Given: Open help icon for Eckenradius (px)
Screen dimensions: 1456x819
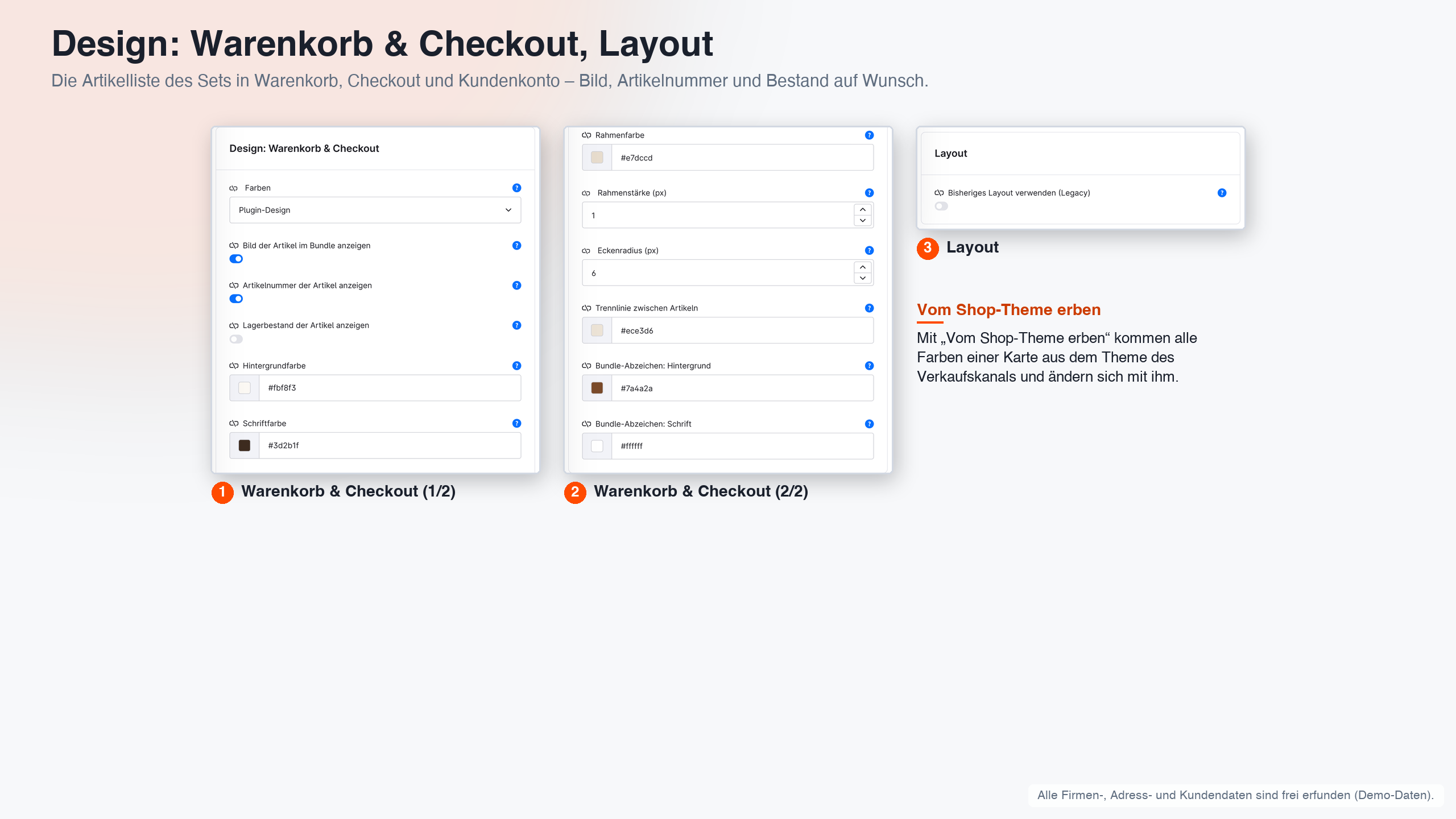Looking at the screenshot, I should [x=869, y=250].
